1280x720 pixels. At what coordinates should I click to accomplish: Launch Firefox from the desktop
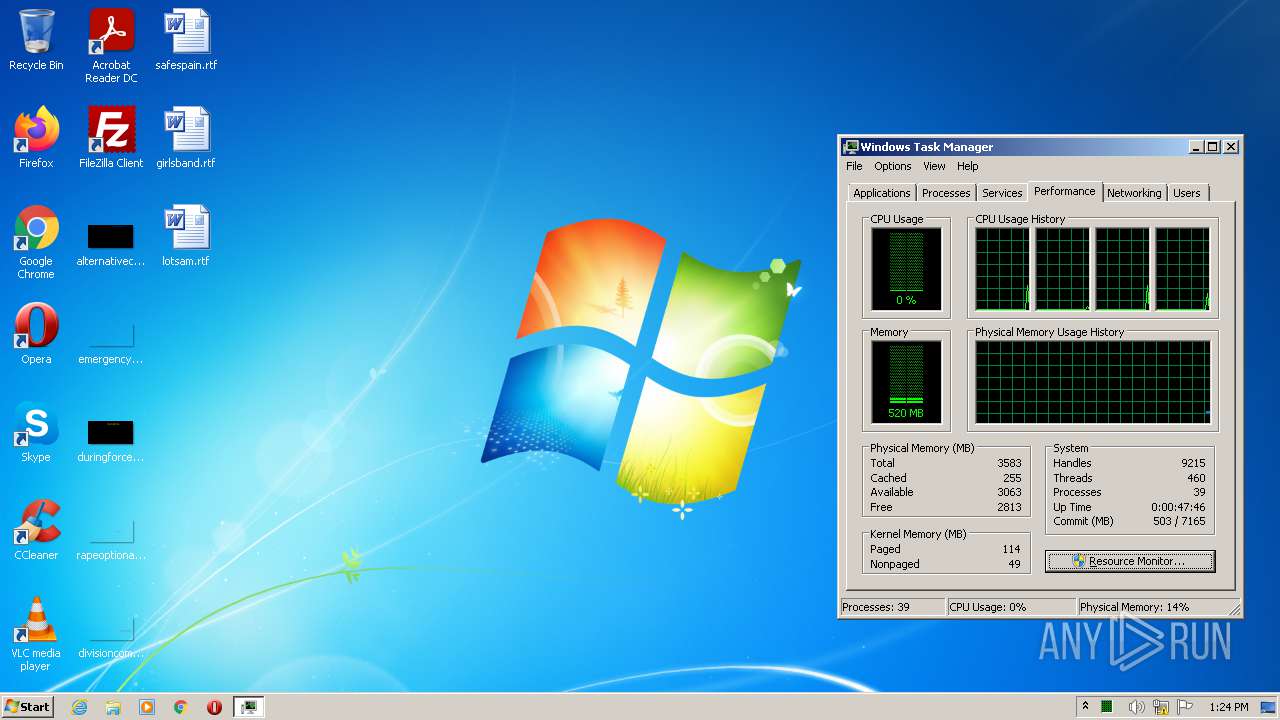(36, 138)
